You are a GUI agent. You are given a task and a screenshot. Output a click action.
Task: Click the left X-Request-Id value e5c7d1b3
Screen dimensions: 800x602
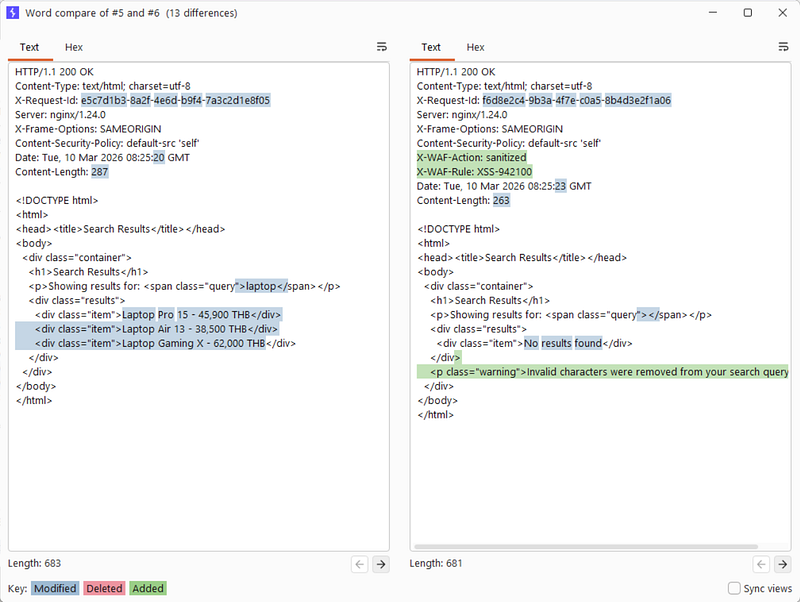coord(104,101)
